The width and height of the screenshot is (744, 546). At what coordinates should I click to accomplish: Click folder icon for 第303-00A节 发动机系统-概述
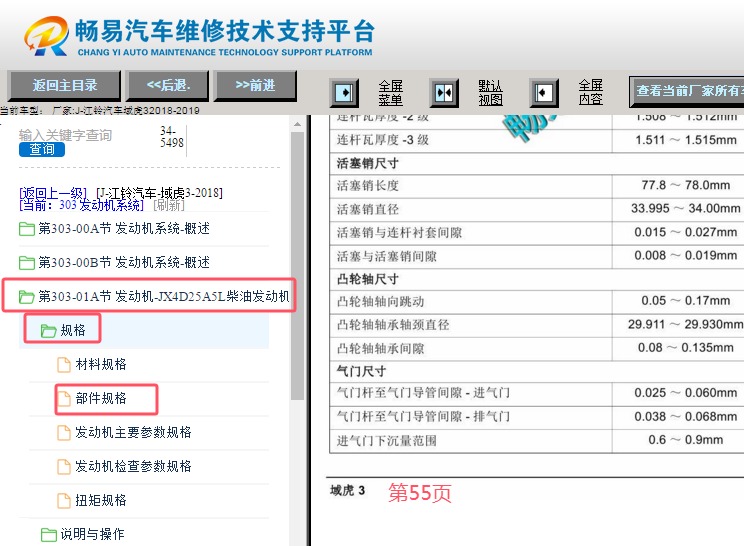[x=26, y=229]
